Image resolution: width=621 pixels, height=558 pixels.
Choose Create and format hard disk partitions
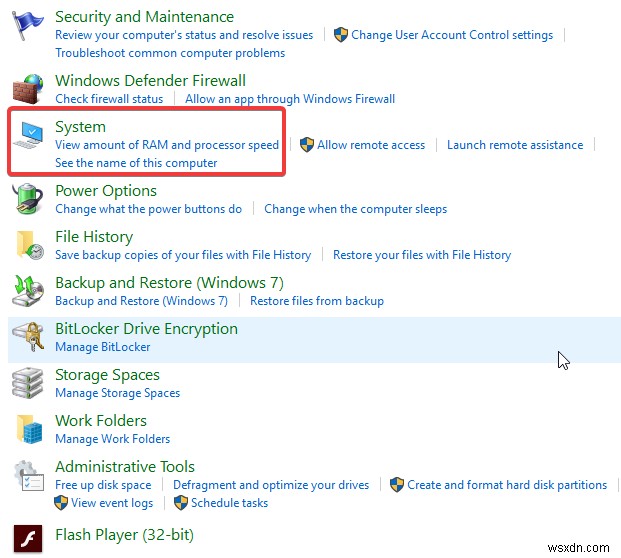coord(507,485)
